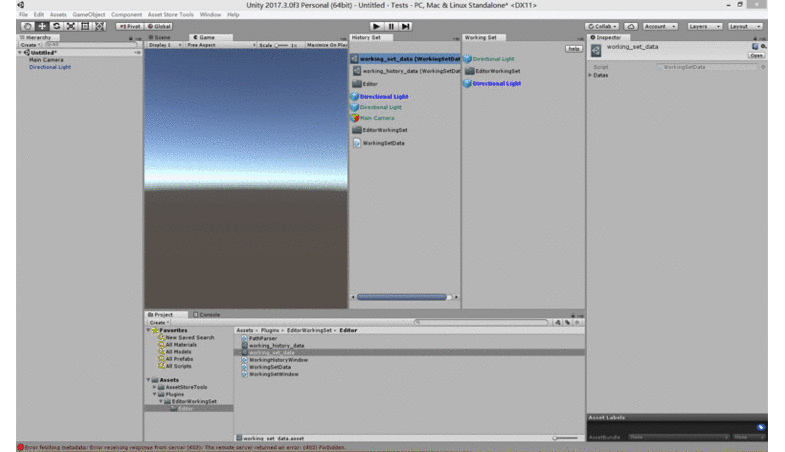The width and height of the screenshot is (785, 452).
Task: Click Create button in Project panel
Action: pyautogui.click(x=159, y=322)
